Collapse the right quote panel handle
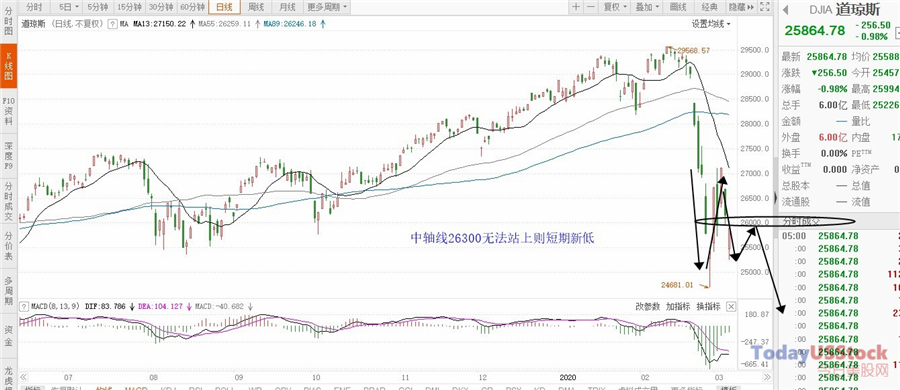900x390 pixels. [776, 199]
